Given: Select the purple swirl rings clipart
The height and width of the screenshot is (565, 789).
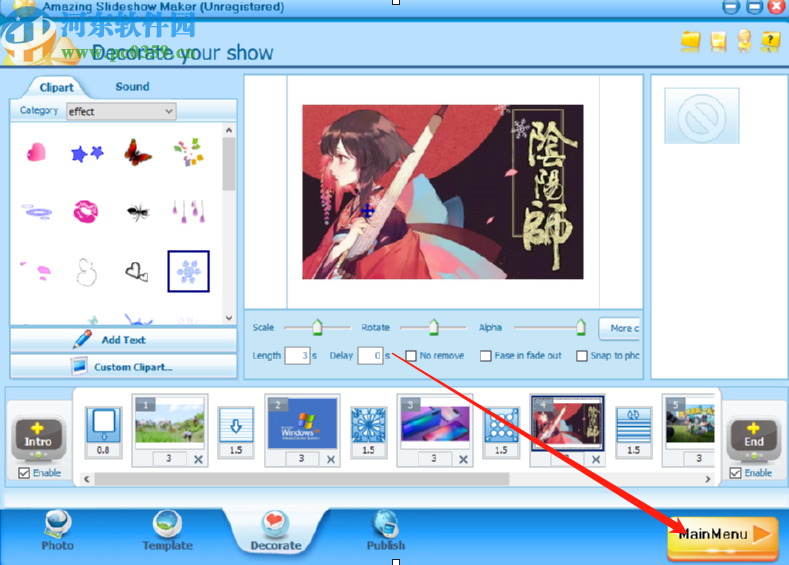Looking at the screenshot, I should click(x=36, y=211).
